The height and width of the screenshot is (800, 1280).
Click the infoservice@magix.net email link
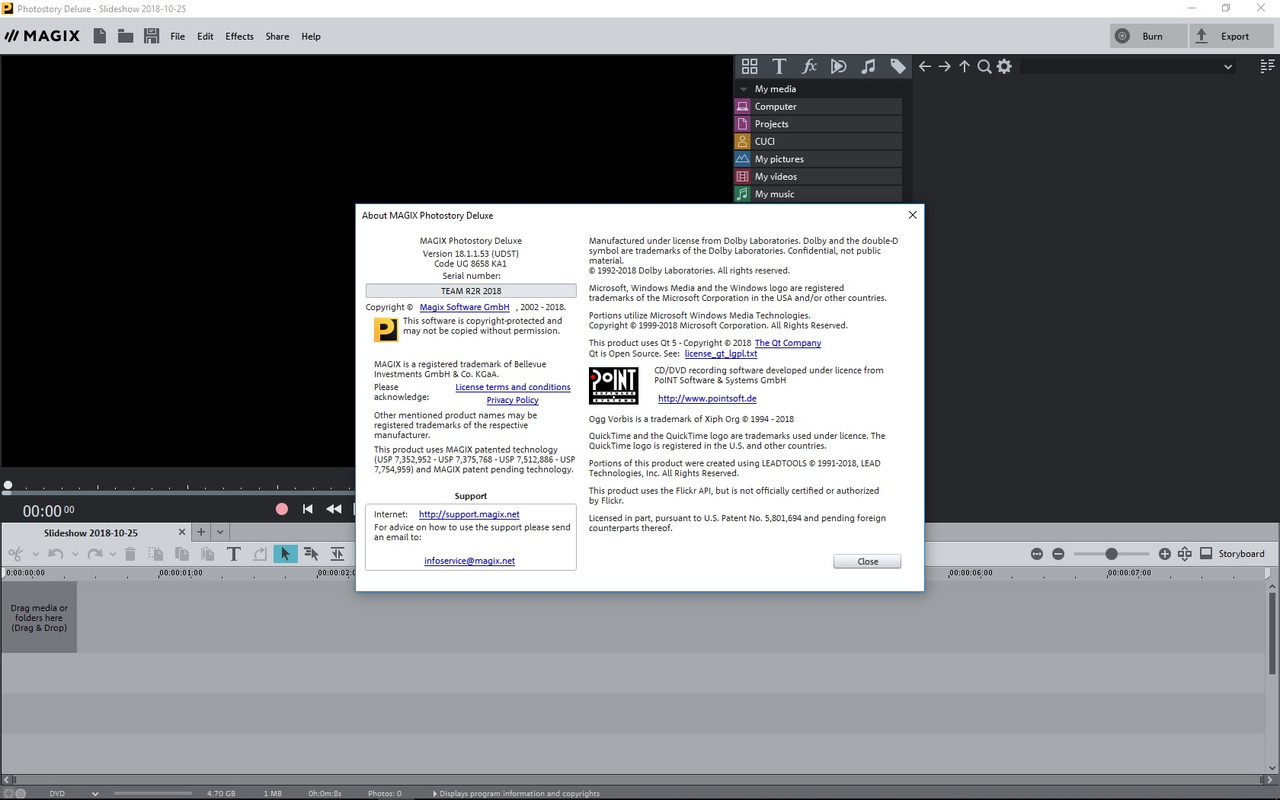tap(470, 561)
